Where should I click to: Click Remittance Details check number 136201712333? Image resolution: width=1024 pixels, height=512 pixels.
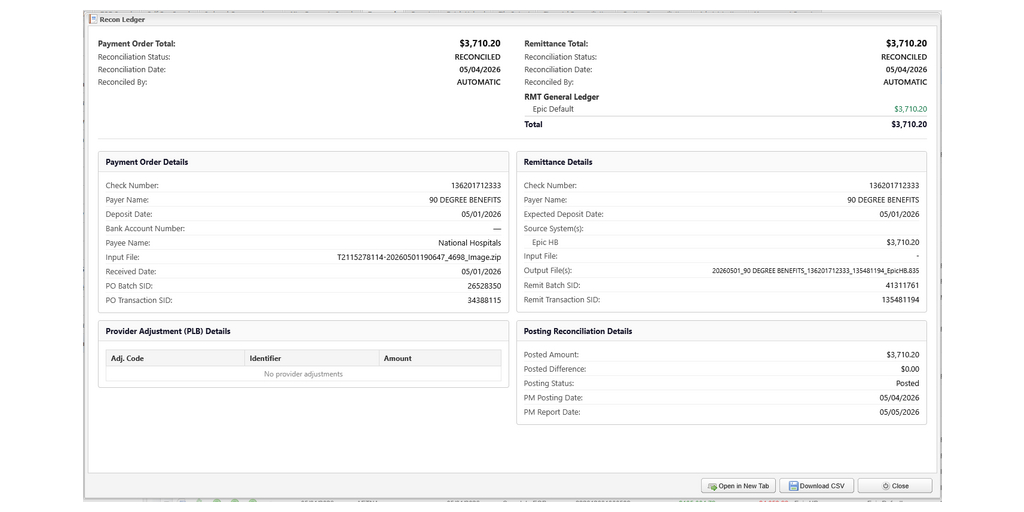coord(894,185)
